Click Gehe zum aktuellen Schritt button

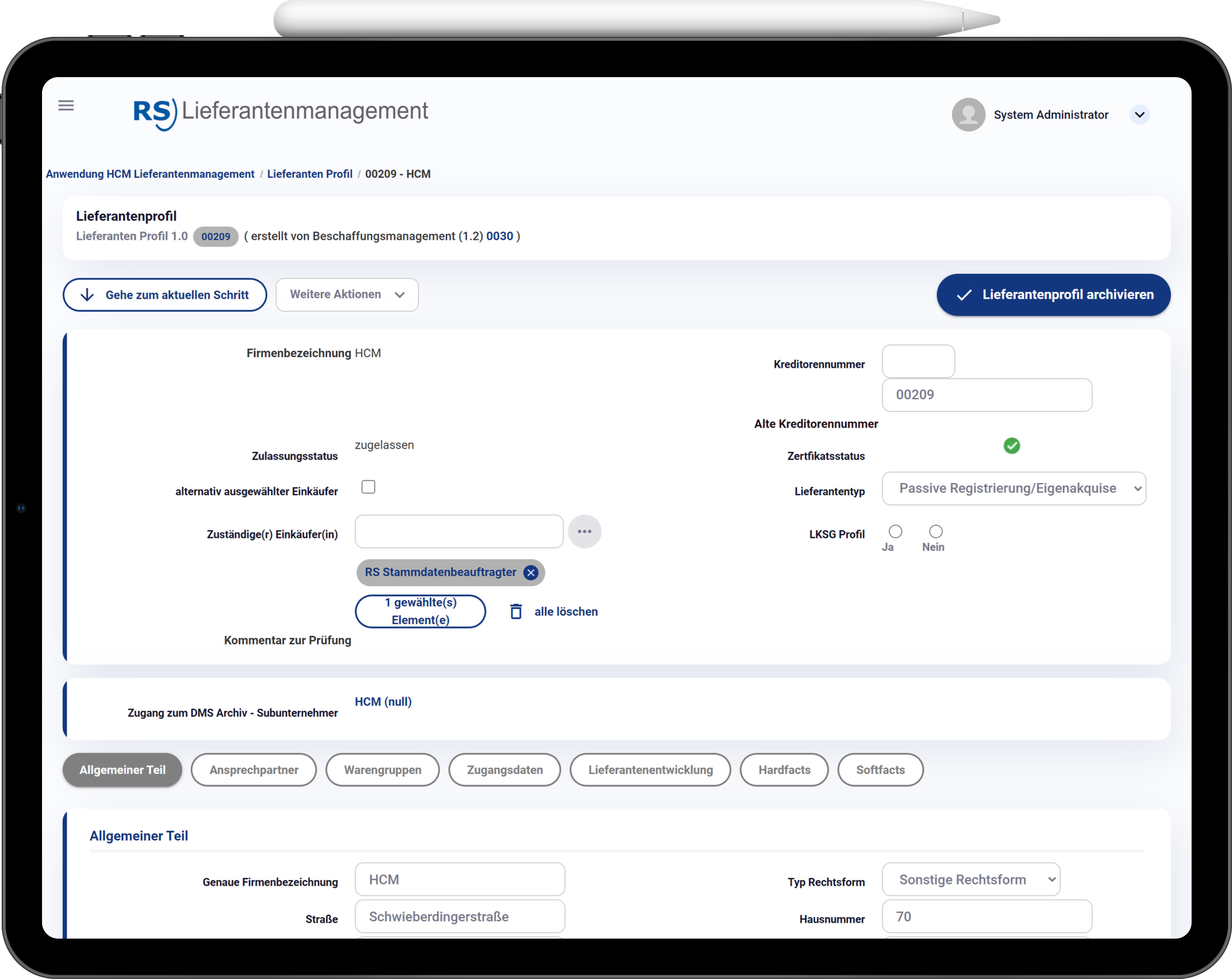pyautogui.click(x=164, y=295)
